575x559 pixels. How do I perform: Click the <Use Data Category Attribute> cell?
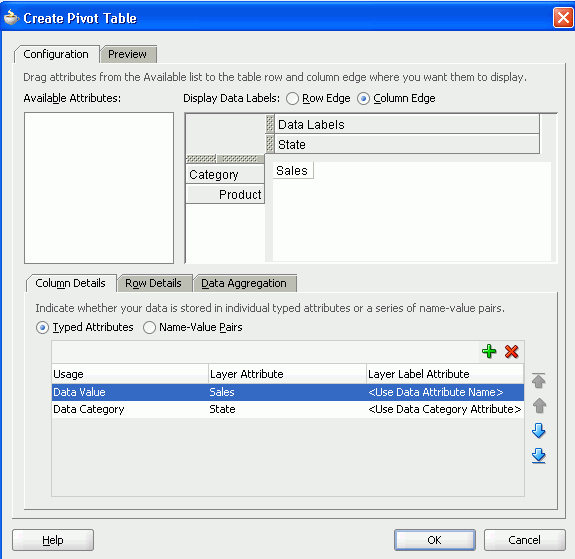click(x=445, y=409)
